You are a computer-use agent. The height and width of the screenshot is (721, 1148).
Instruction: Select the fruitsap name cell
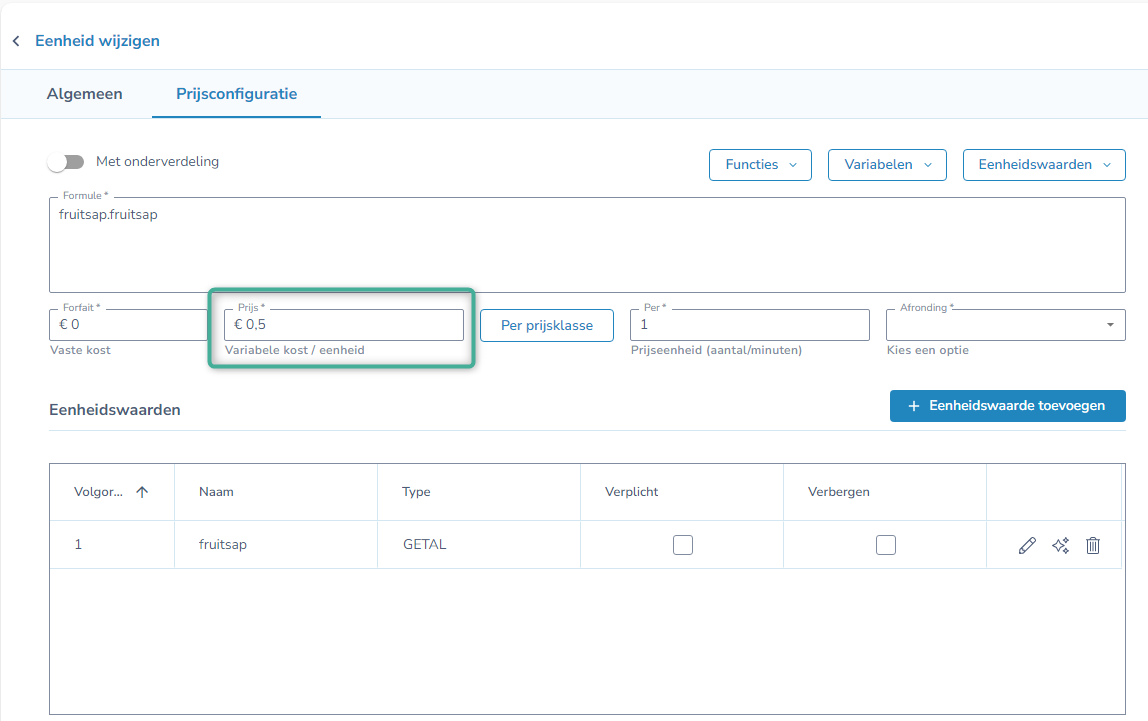pos(276,545)
